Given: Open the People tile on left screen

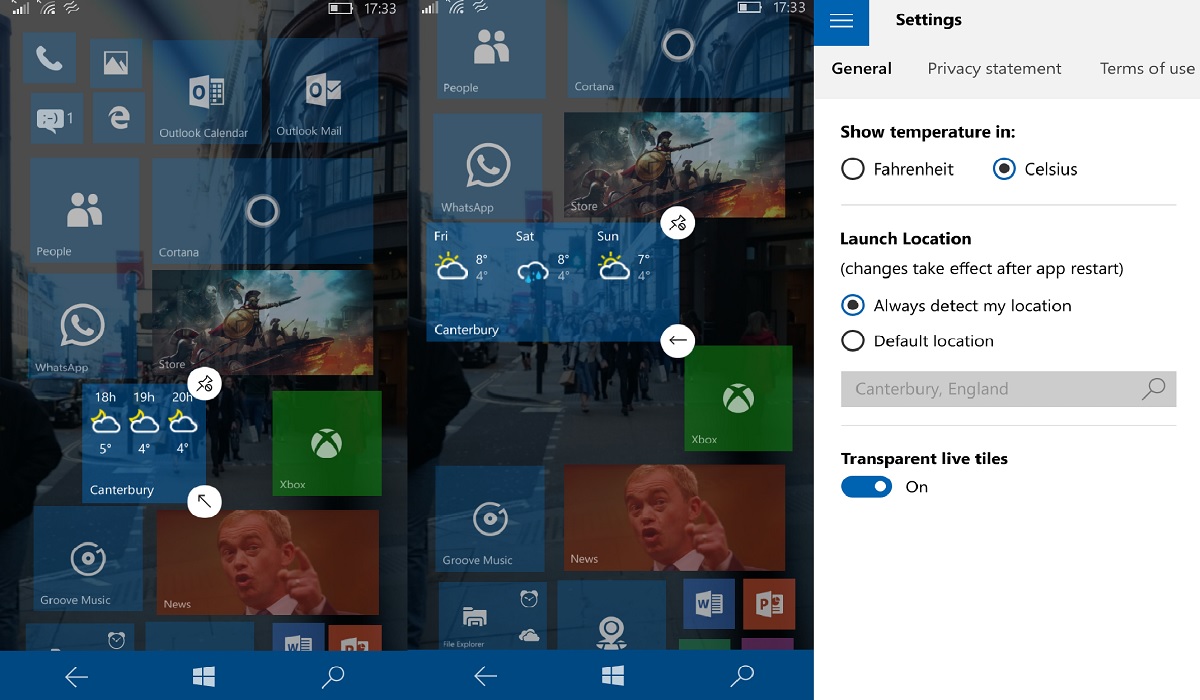Looking at the screenshot, I should (x=84, y=210).
